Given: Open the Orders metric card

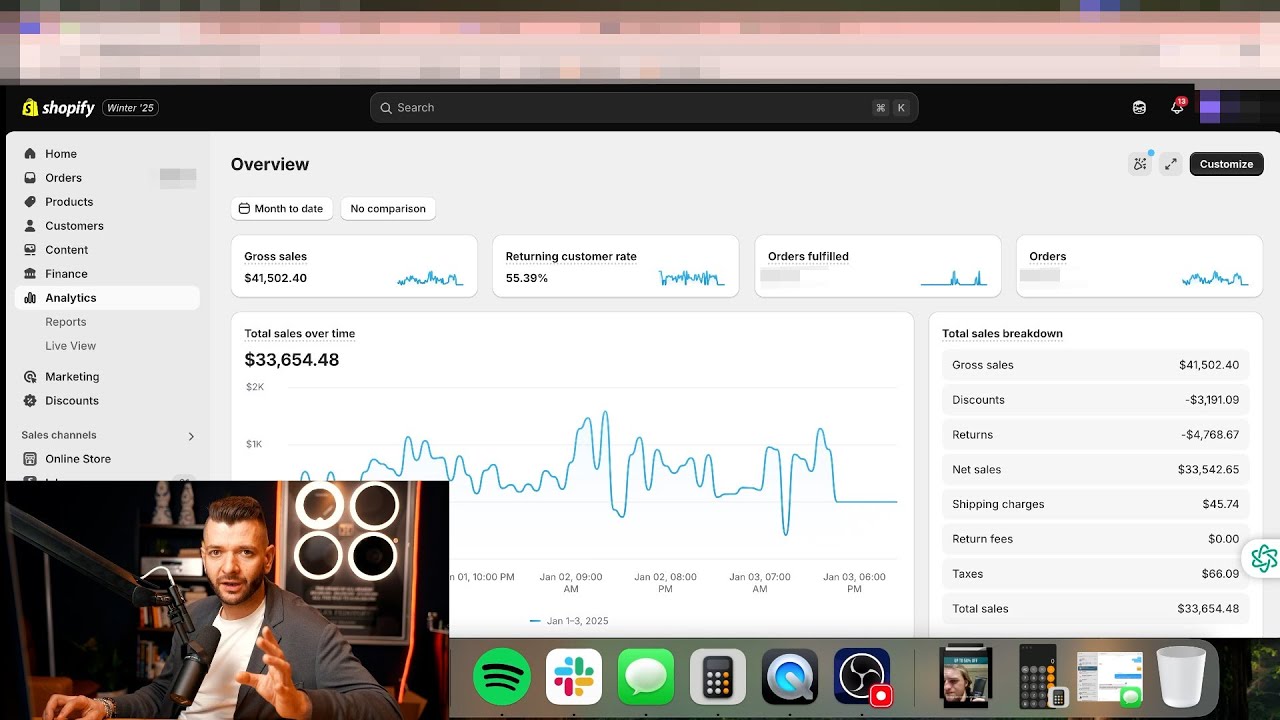Looking at the screenshot, I should point(1140,267).
